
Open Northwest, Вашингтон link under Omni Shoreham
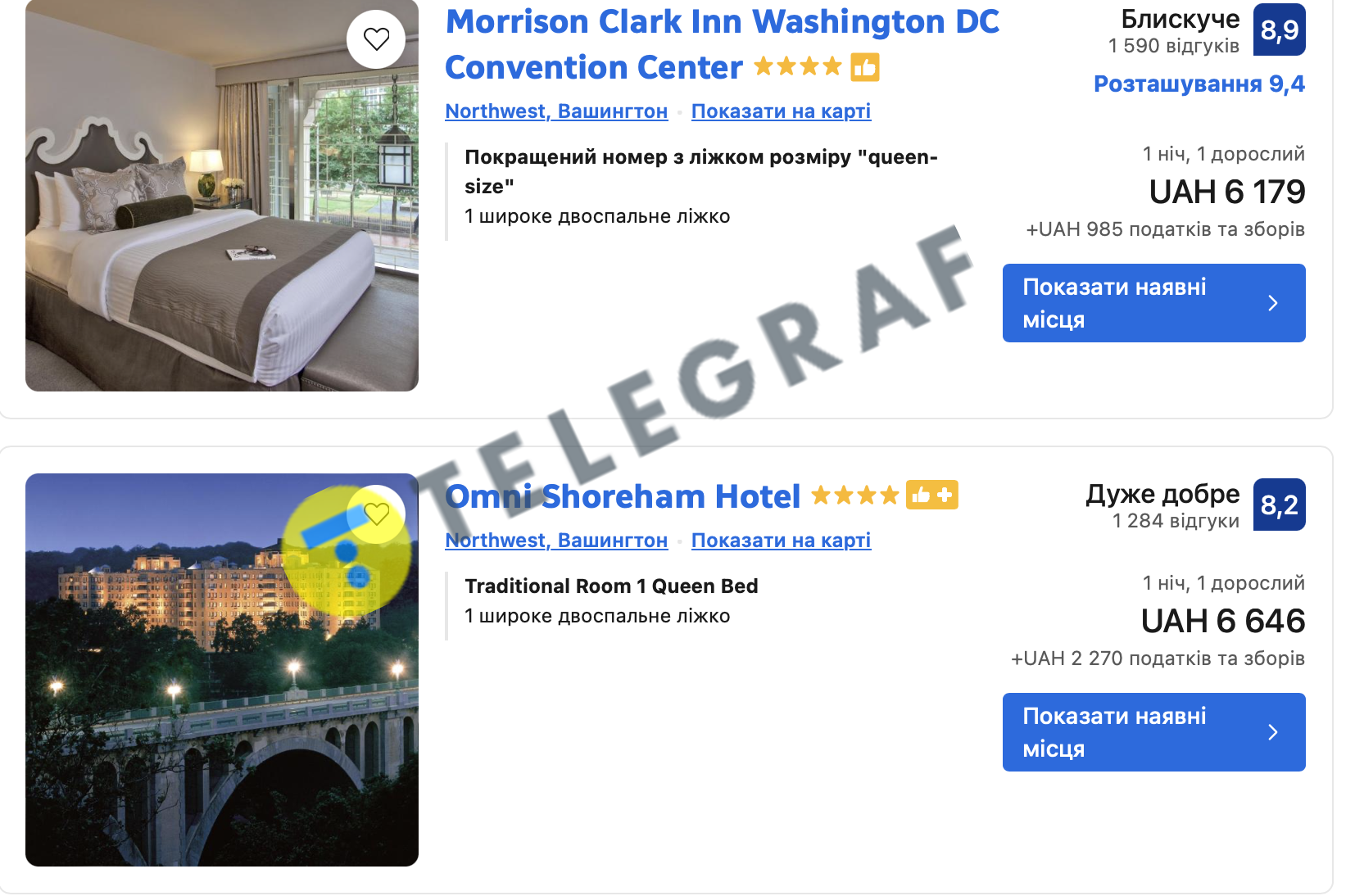(556, 541)
